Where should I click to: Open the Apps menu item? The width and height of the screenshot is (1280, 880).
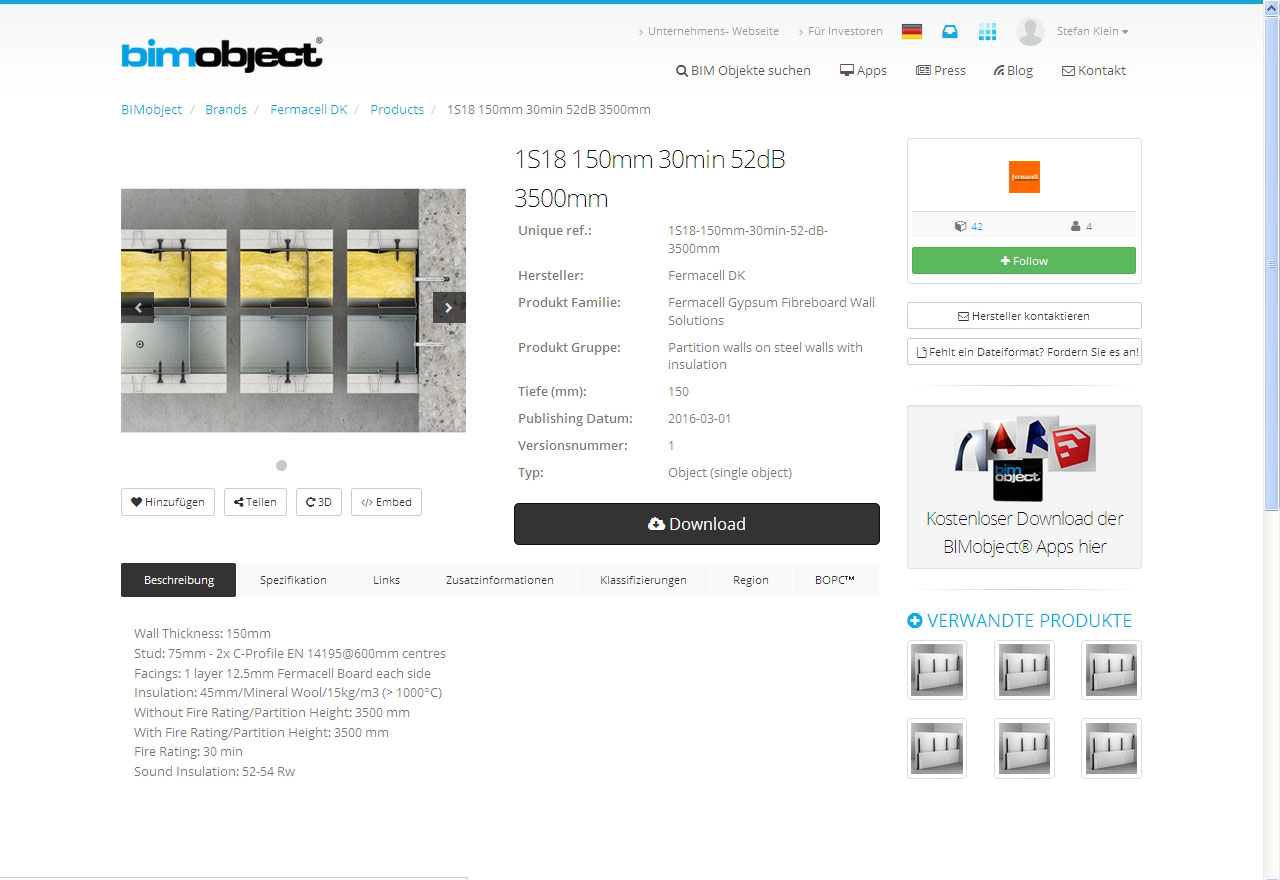pyautogui.click(x=863, y=70)
